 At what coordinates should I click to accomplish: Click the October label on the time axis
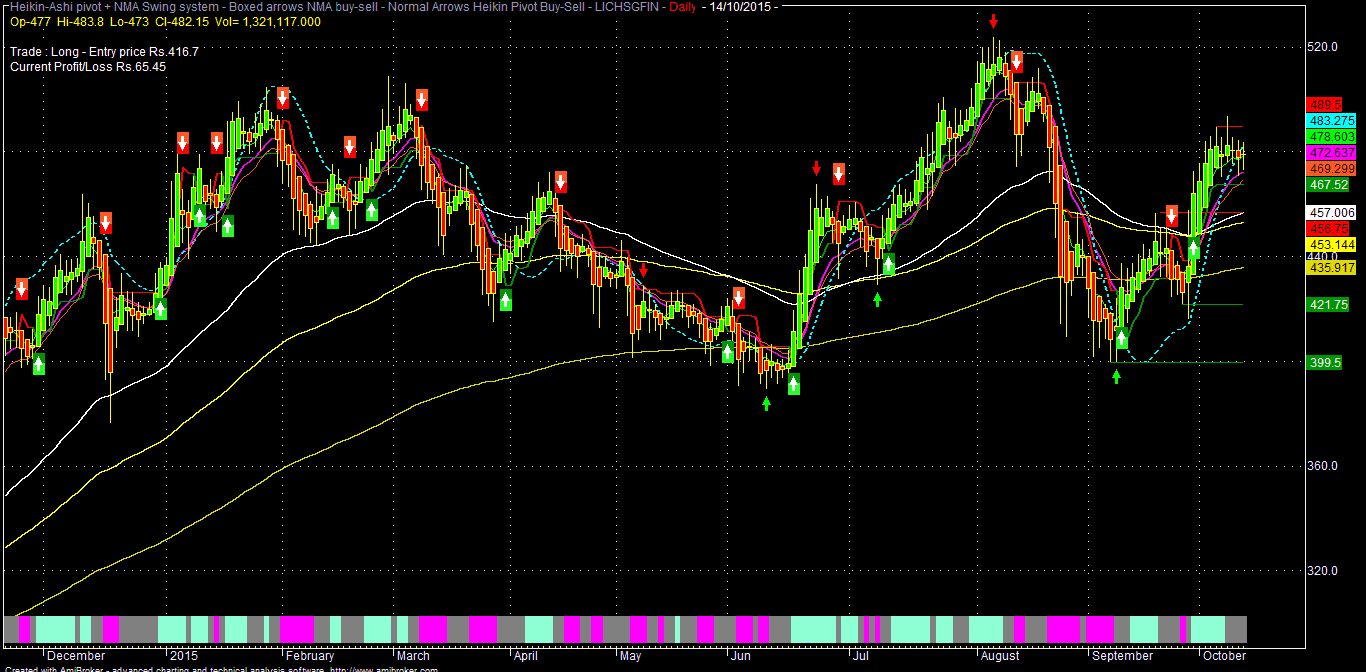click(1225, 657)
